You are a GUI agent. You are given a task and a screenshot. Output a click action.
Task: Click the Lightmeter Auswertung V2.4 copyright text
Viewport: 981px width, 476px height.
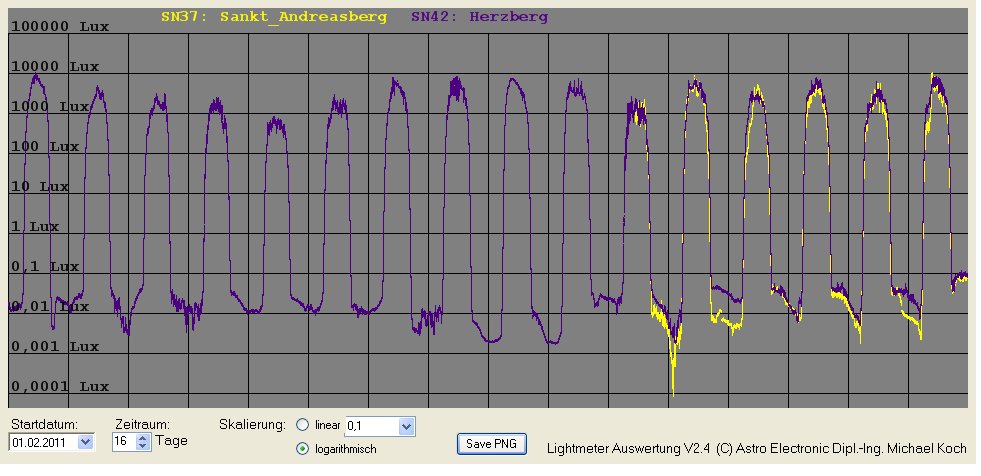tap(756, 448)
